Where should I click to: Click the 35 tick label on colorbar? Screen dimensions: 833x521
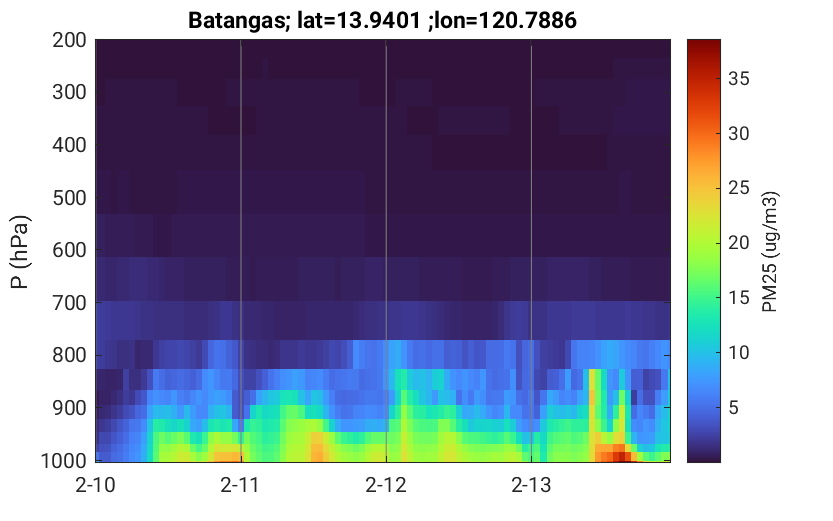[738, 78]
